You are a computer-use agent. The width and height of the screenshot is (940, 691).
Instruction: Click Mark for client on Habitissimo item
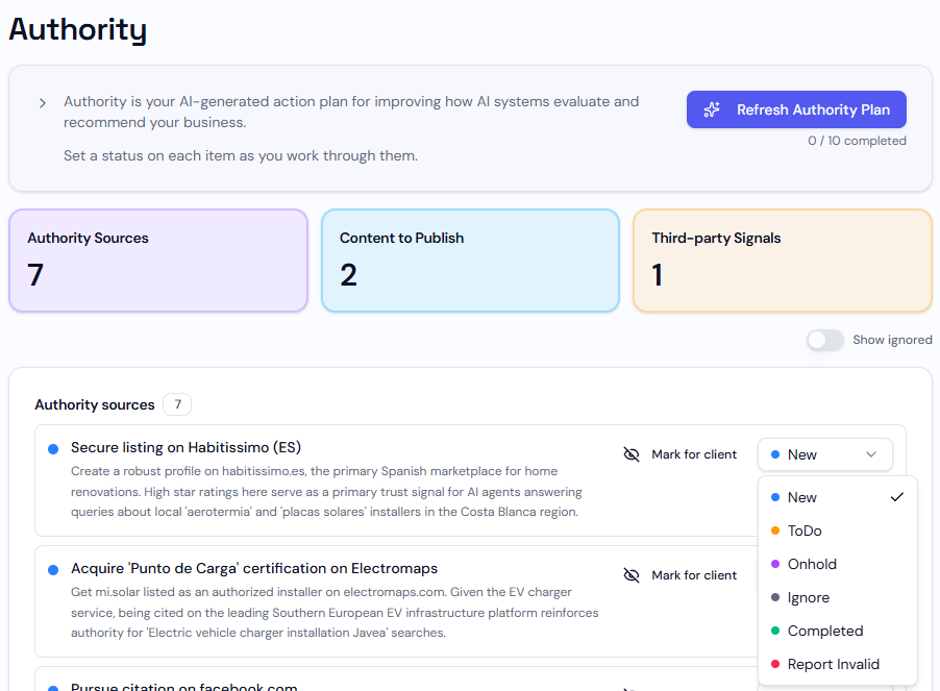point(694,455)
